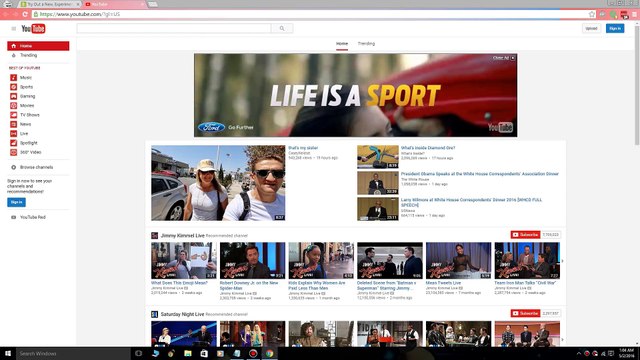Bookmark page with the star icon
The width and height of the screenshot is (640, 360).
(592, 14)
